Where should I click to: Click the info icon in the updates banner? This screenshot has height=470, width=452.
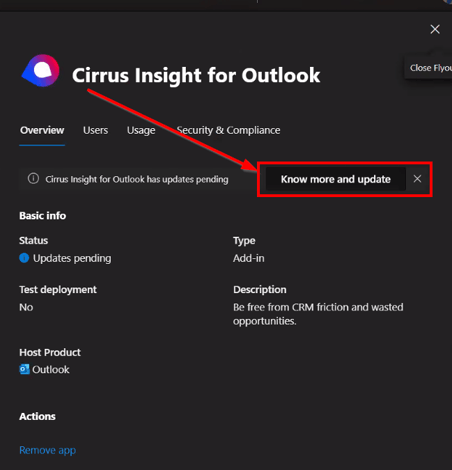point(33,179)
